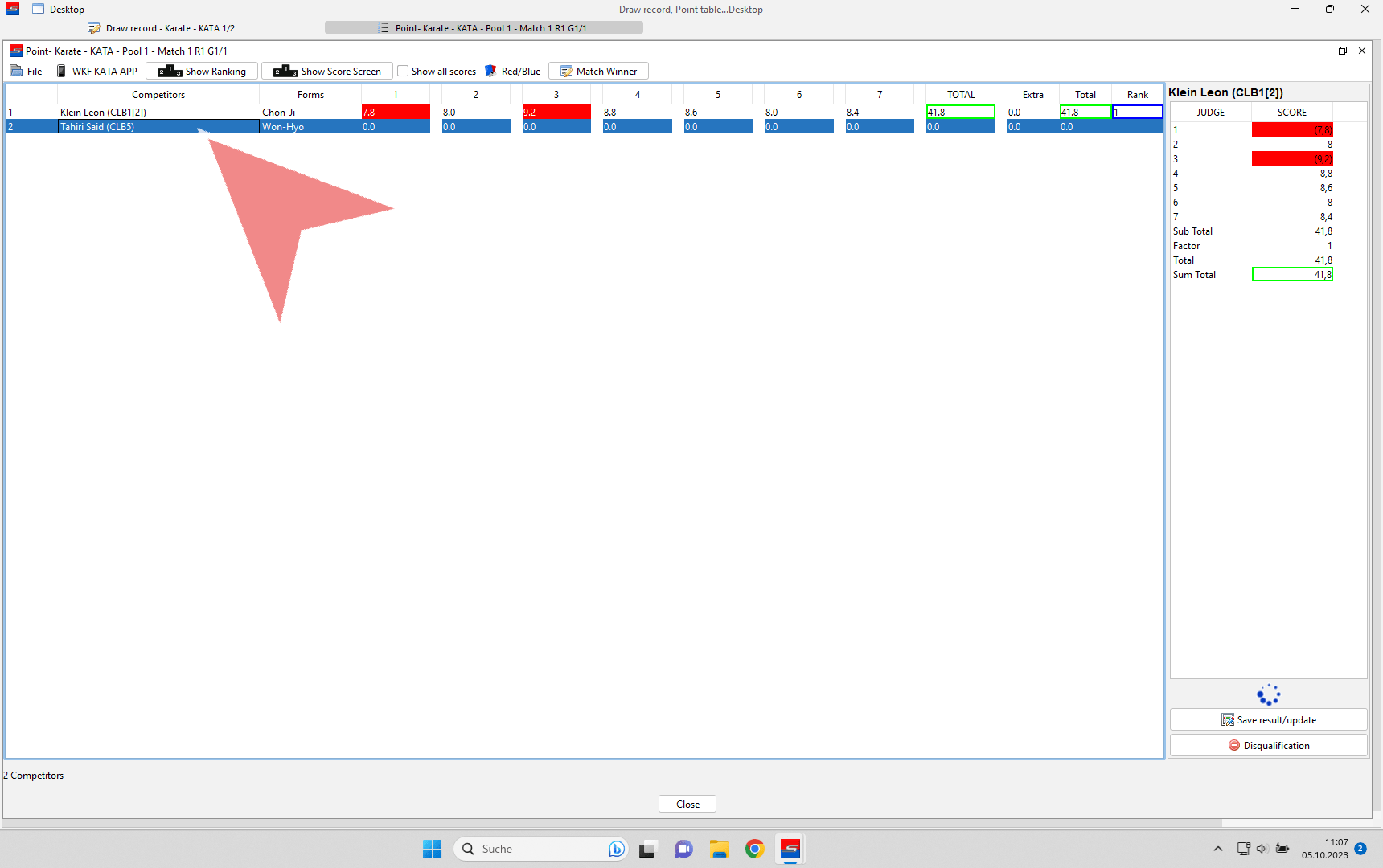The width and height of the screenshot is (1383, 868).
Task: Click the WKF KATA APP phone icon
Action: [x=61, y=72]
